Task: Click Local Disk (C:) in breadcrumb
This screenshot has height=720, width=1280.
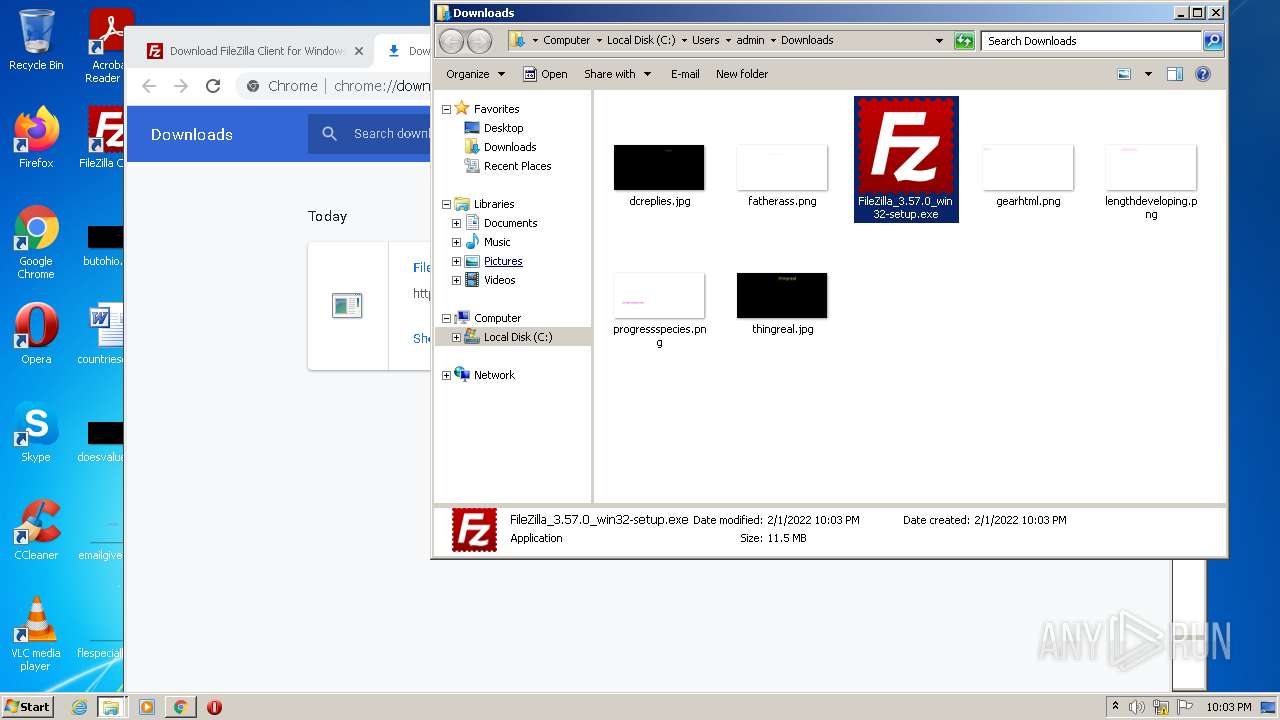Action: click(641, 41)
